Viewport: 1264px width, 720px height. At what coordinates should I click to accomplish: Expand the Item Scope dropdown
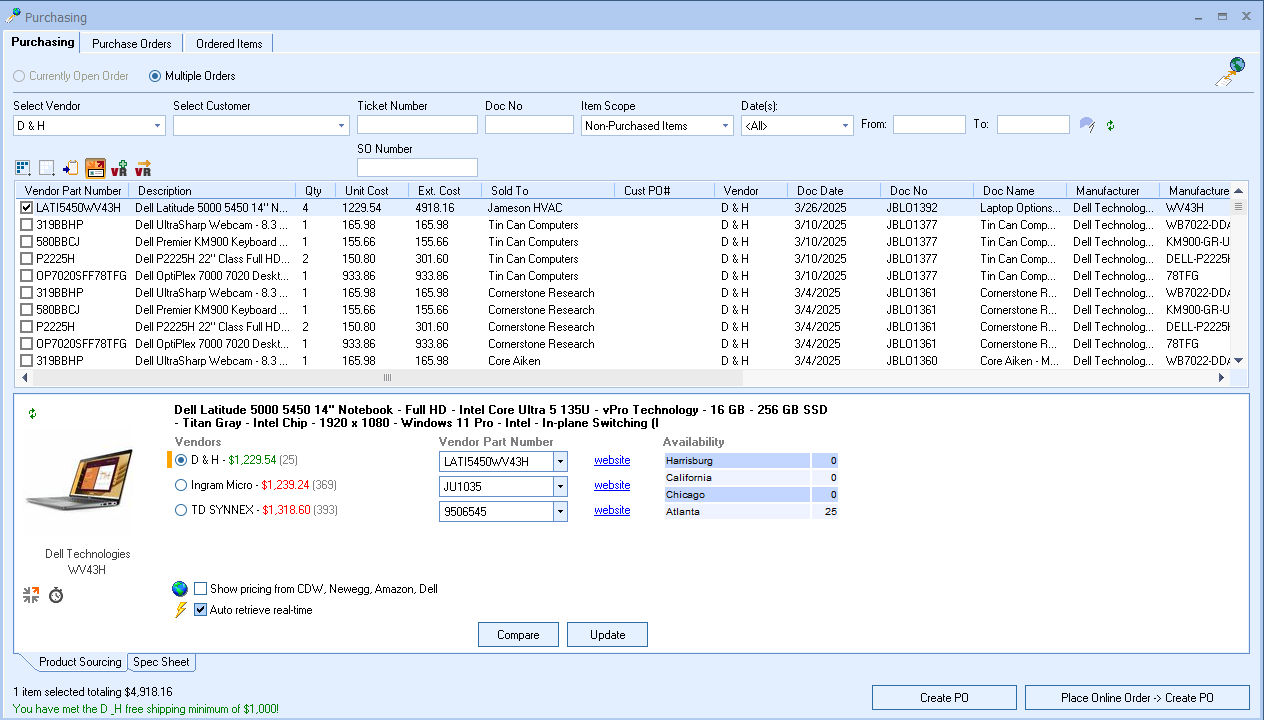pyautogui.click(x=725, y=126)
